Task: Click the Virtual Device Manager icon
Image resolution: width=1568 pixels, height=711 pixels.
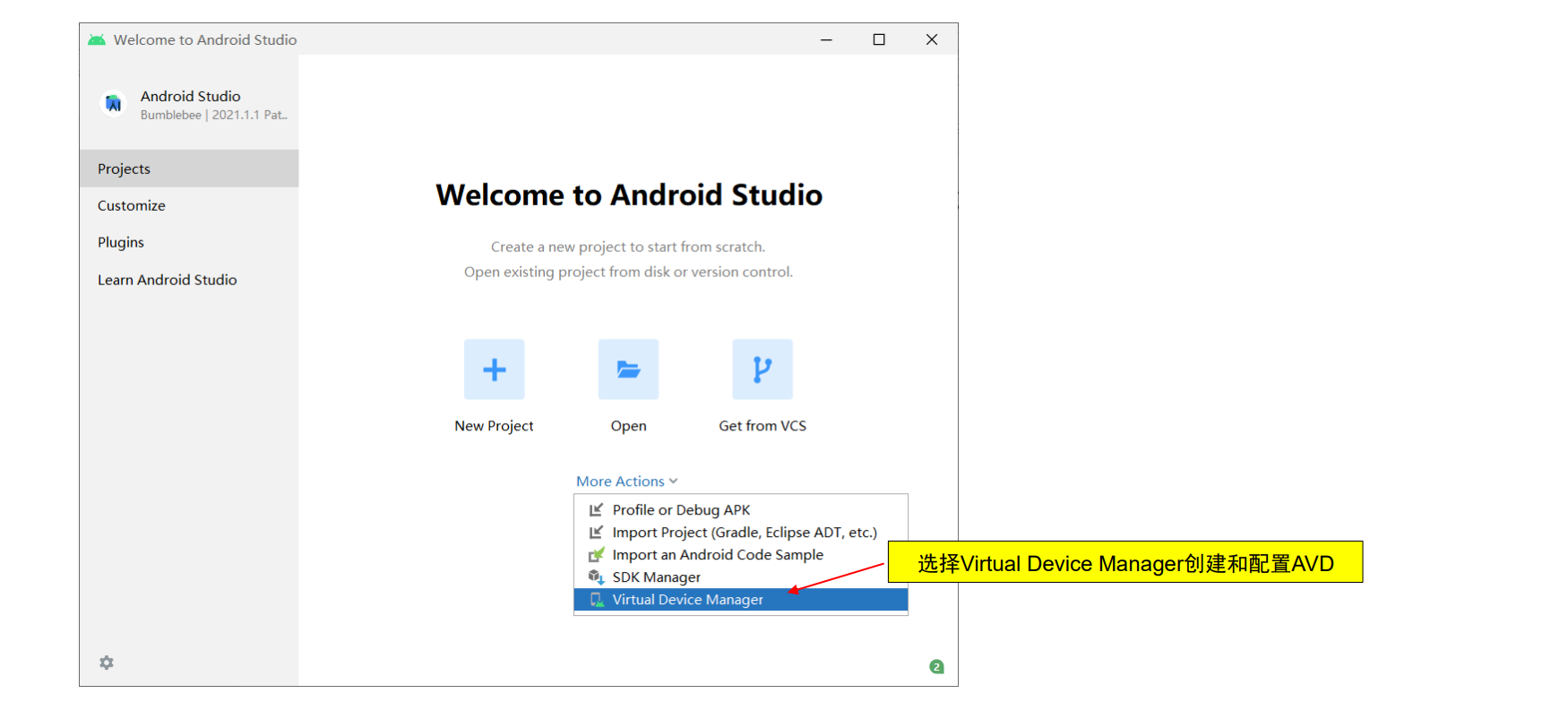Action: point(597,600)
